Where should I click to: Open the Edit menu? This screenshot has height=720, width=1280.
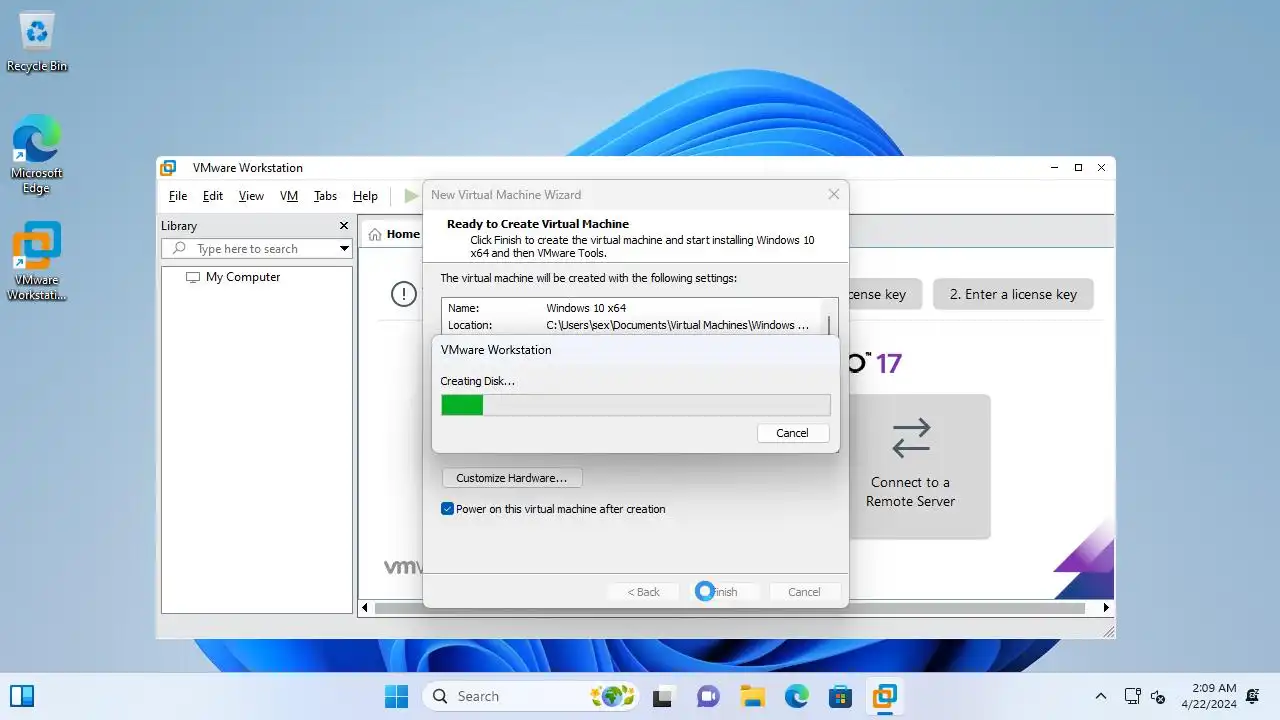(213, 196)
